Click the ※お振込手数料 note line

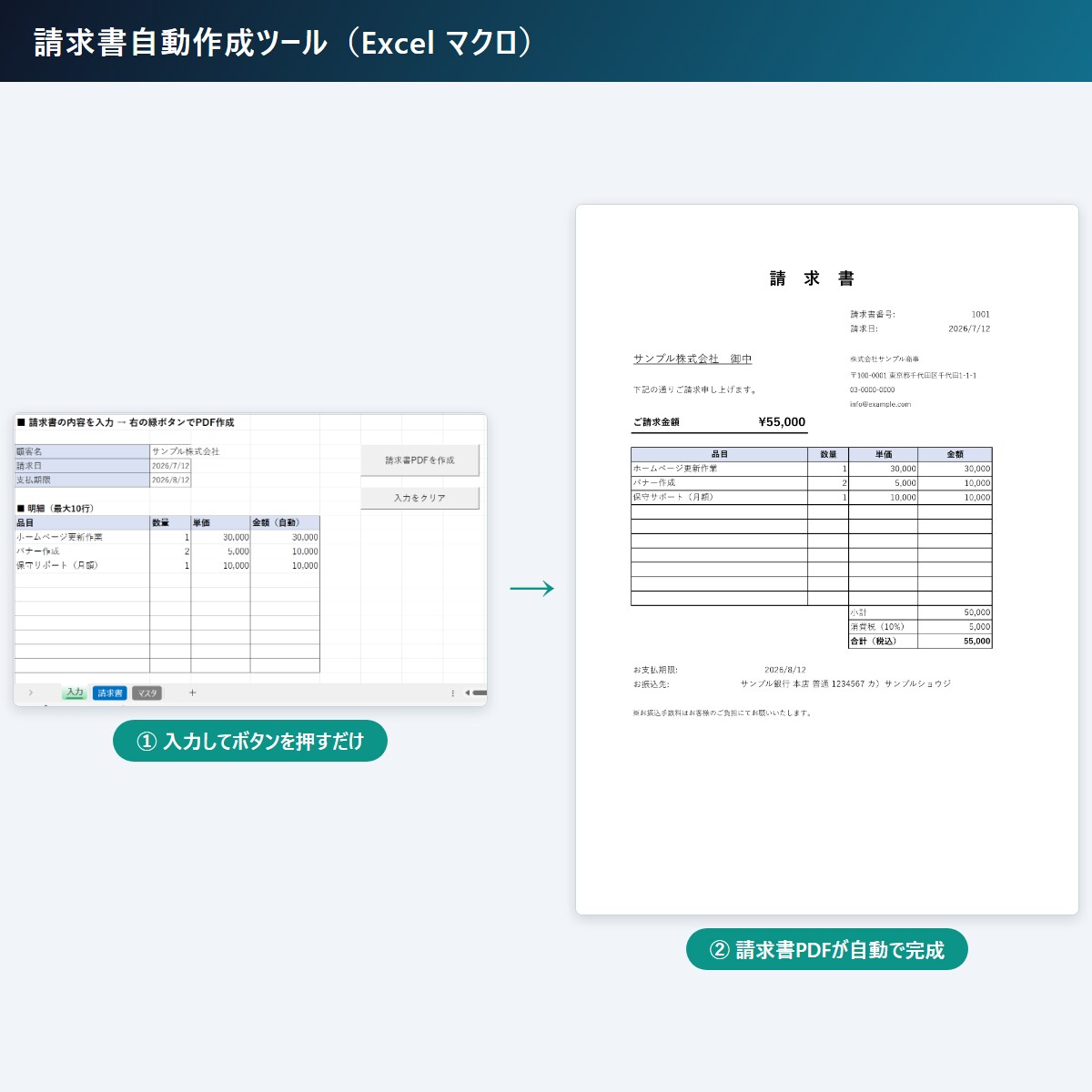(x=723, y=713)
